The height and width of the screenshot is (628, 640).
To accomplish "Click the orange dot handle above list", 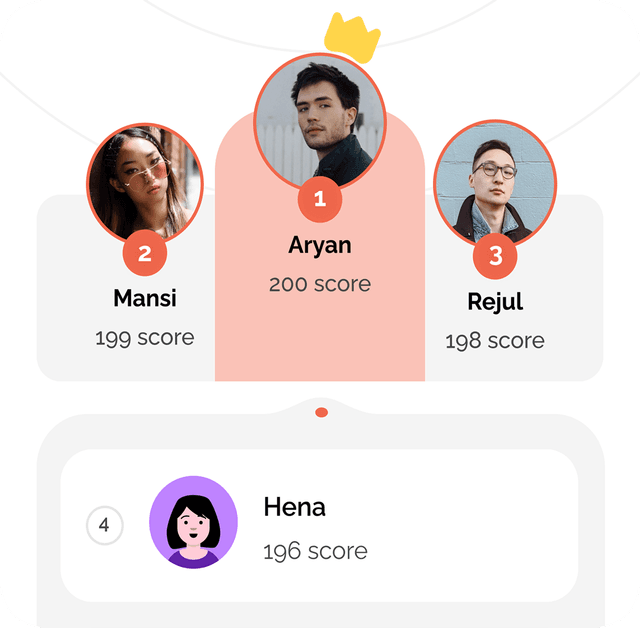I will [x=322, y=413].
